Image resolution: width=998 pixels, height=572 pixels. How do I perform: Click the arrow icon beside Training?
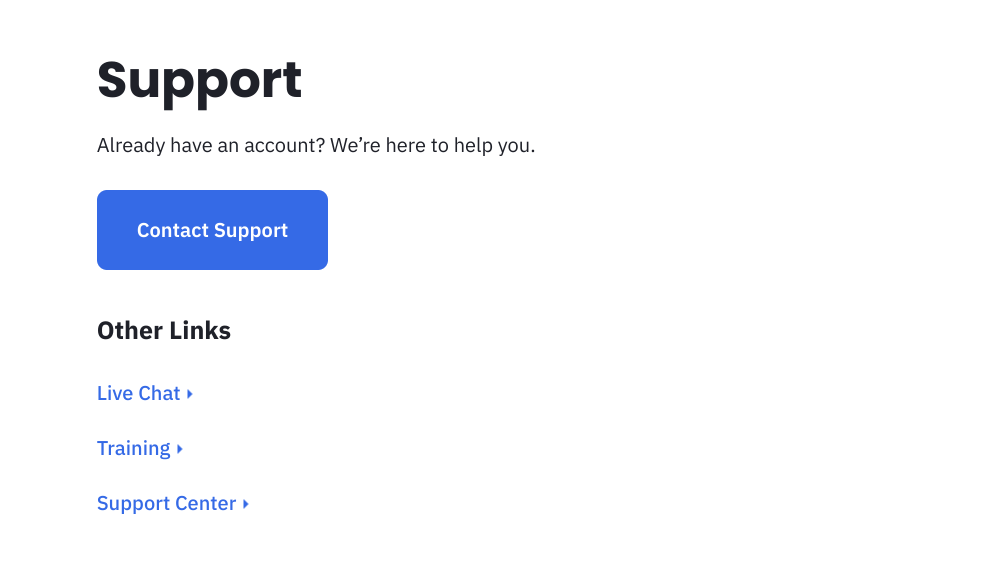[180, 449]
